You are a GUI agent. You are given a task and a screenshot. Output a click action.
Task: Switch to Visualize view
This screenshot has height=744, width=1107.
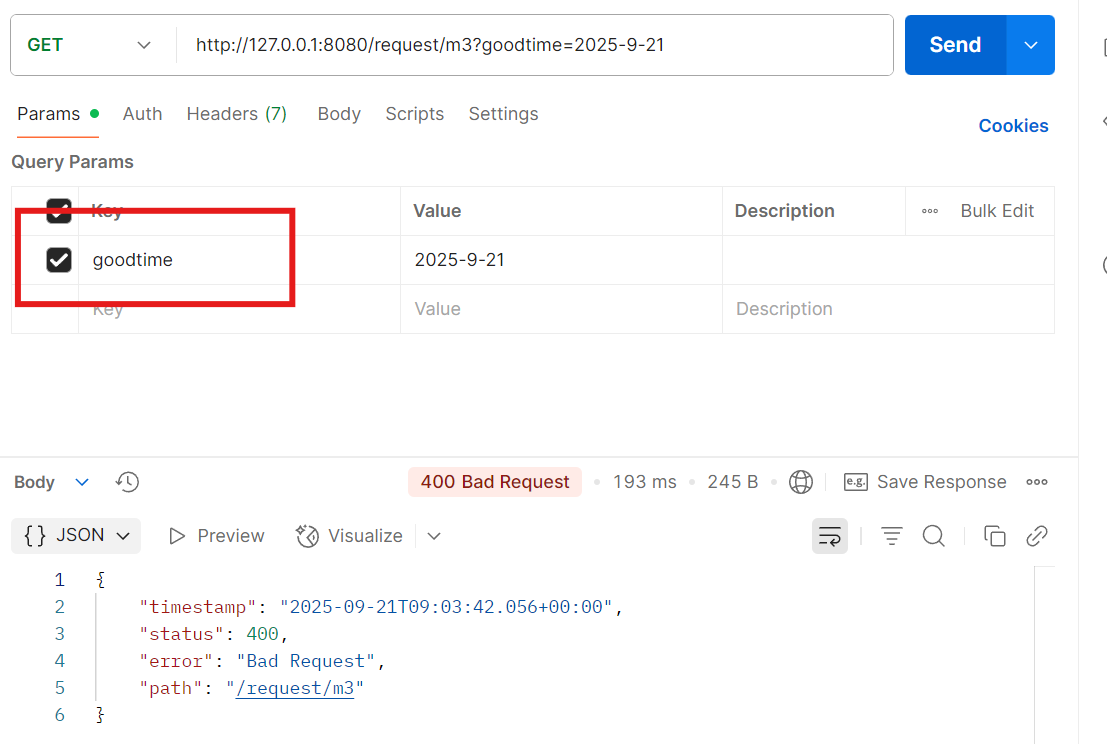pos(349,536)
